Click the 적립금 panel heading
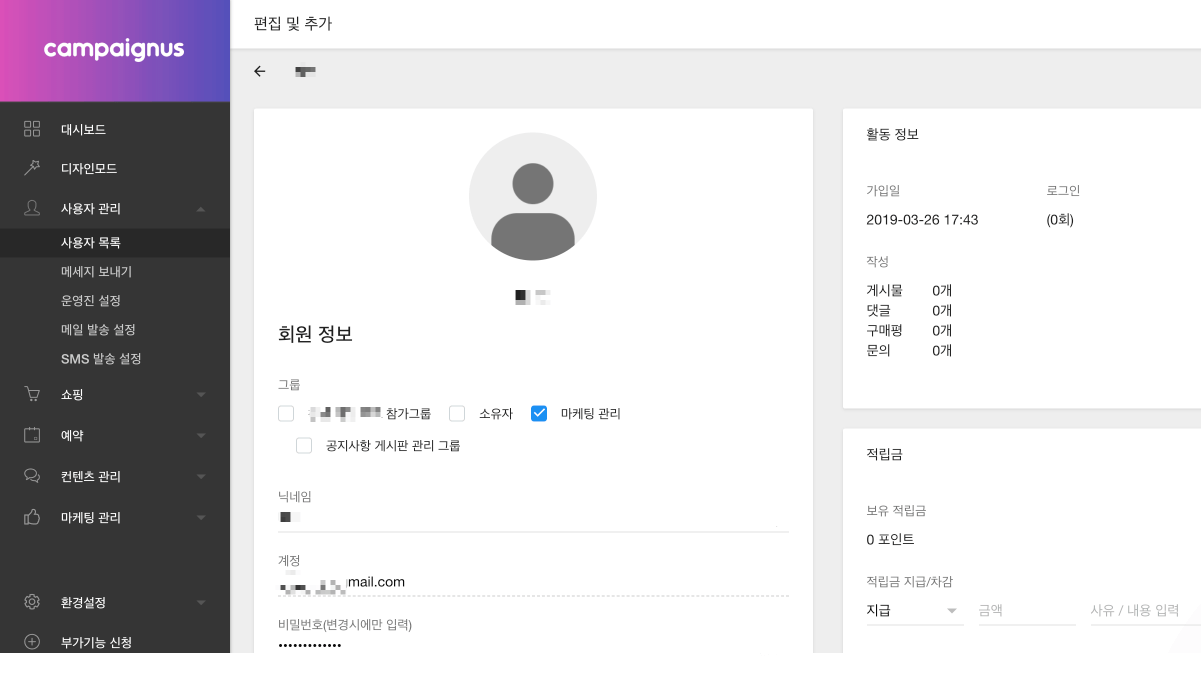 [885, 454]
